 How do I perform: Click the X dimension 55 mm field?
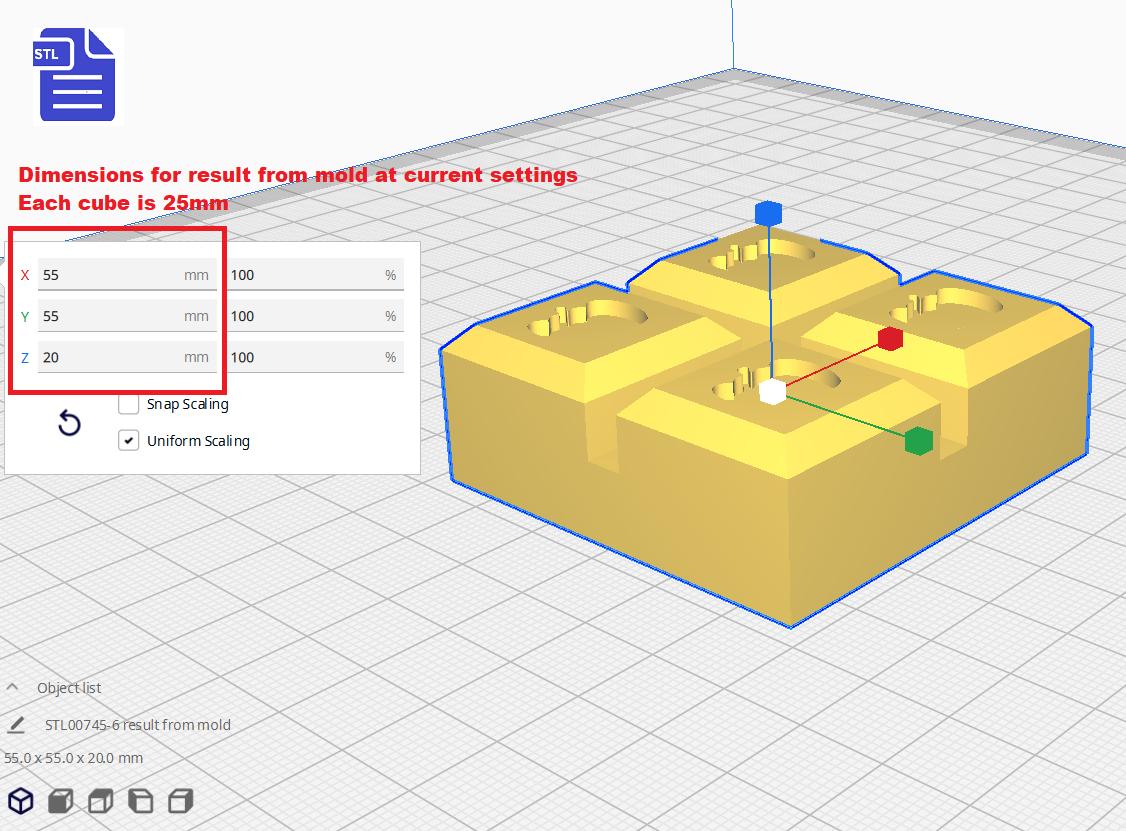pos(127,275)
